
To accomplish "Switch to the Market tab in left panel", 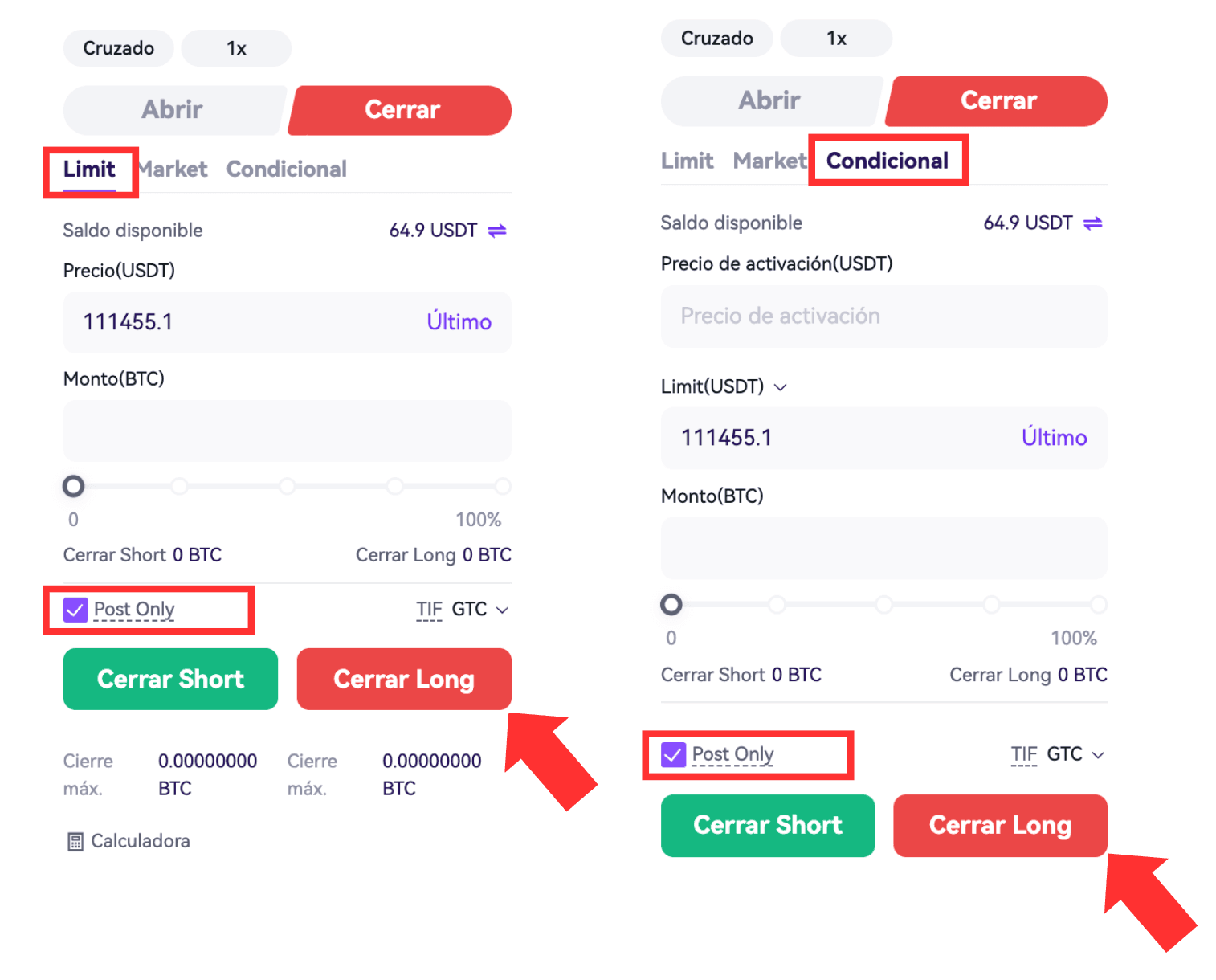I will point(173,169).
